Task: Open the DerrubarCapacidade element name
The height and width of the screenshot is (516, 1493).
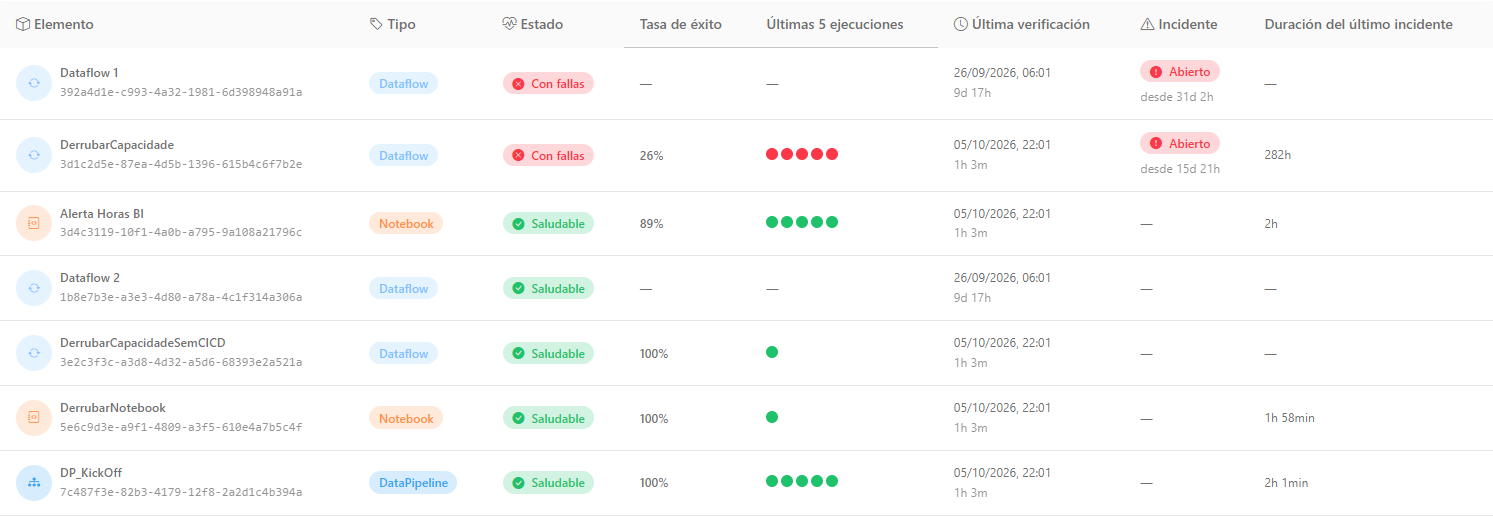Action: coord(117,145)
